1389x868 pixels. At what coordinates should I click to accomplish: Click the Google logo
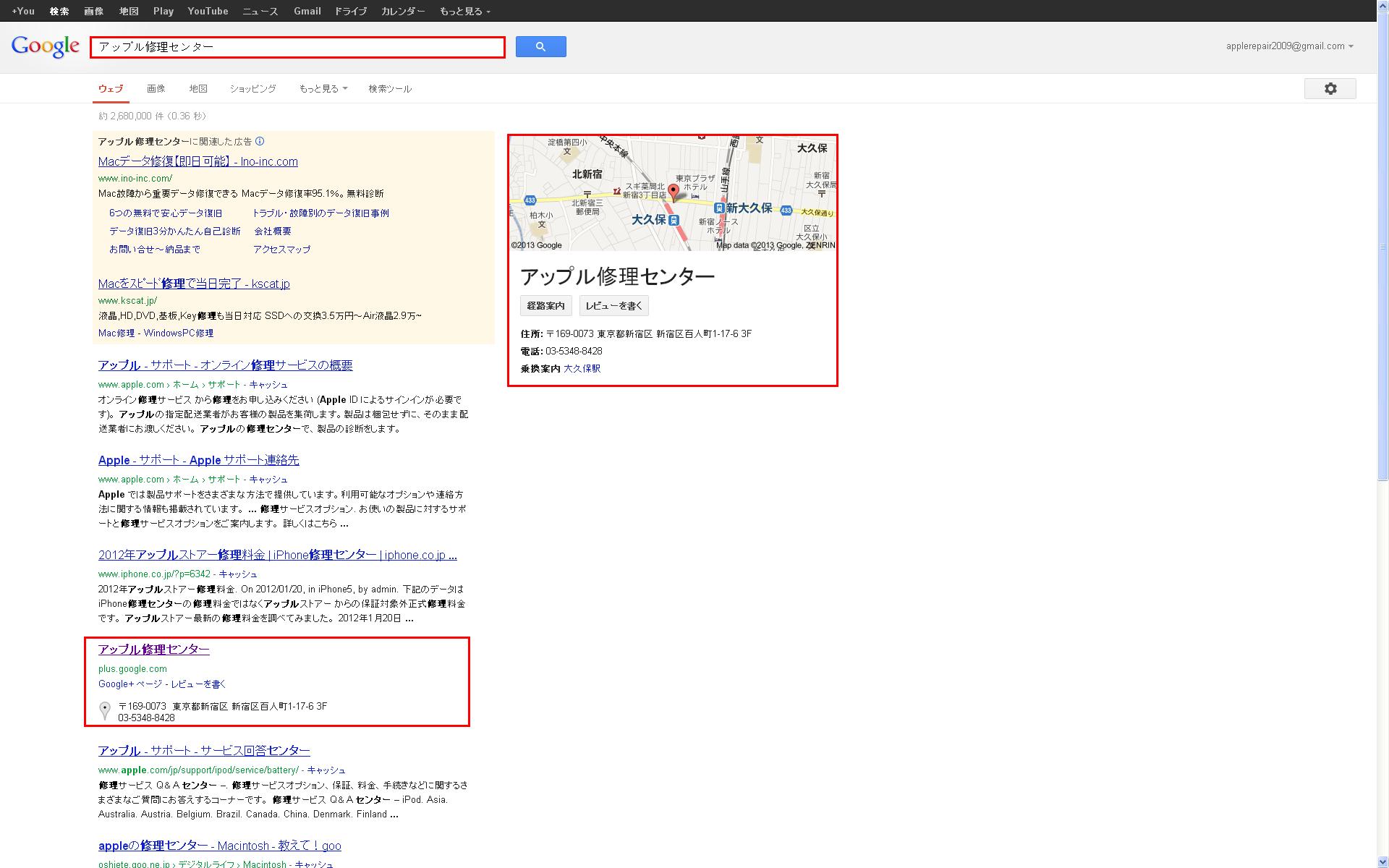coord(45,46)
